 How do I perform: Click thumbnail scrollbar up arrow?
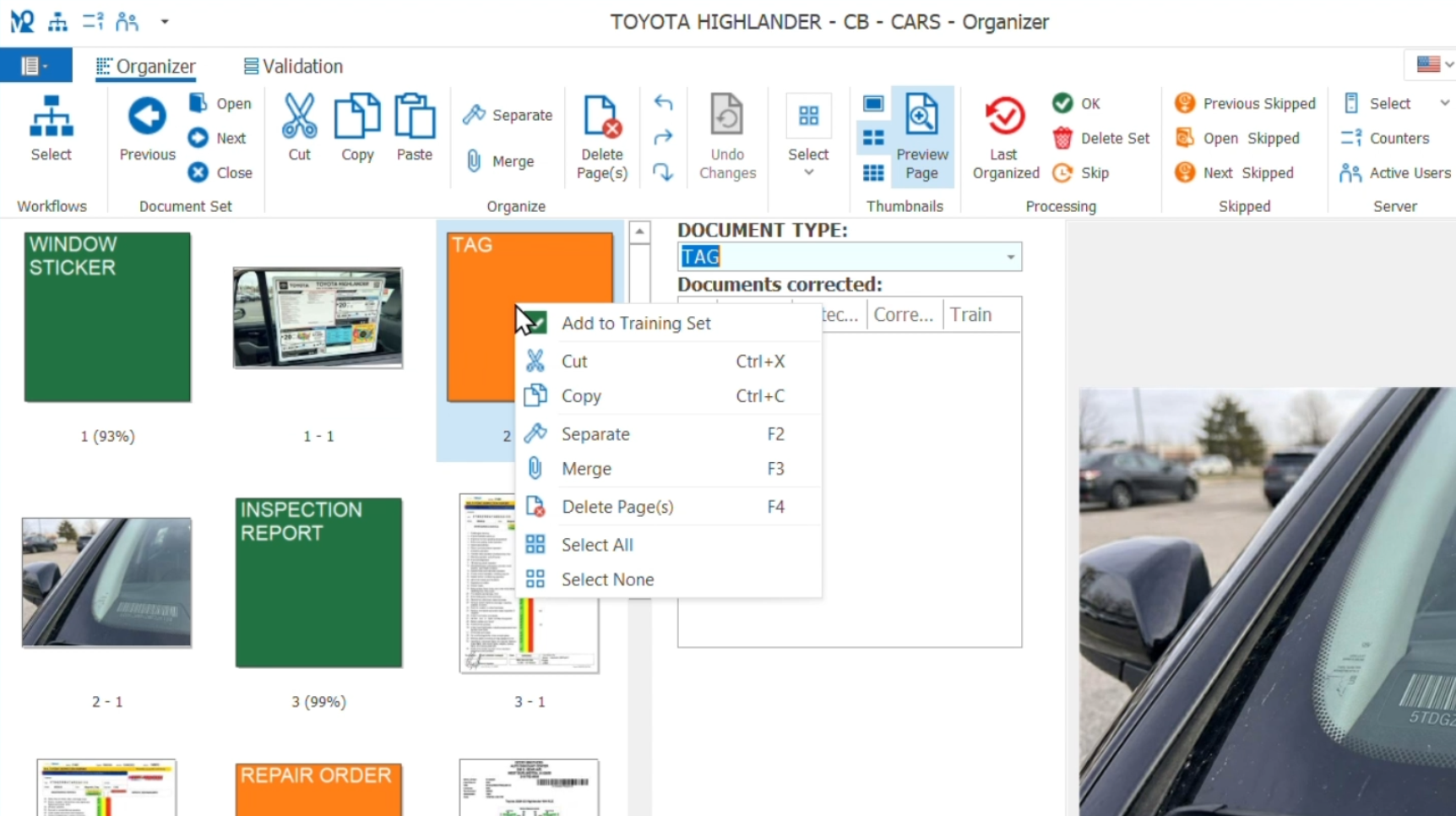pyautogui.click(x=640, y=231)
